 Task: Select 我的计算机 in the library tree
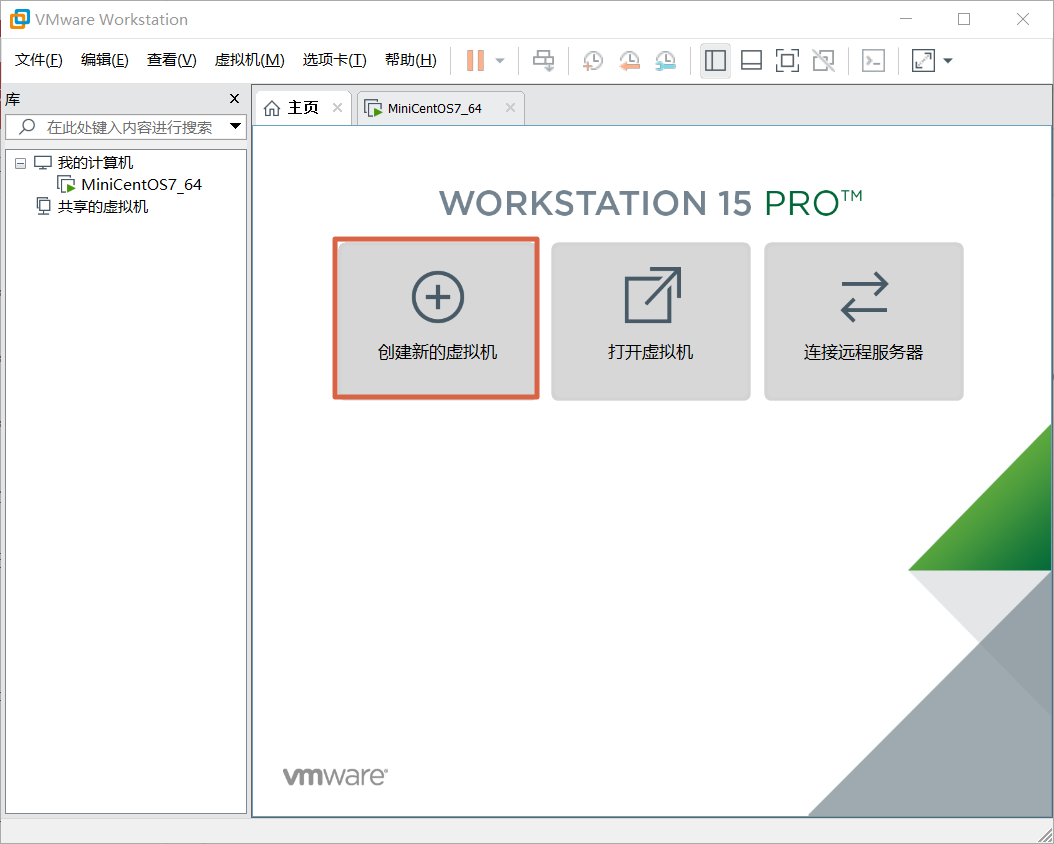pos(95,163)
